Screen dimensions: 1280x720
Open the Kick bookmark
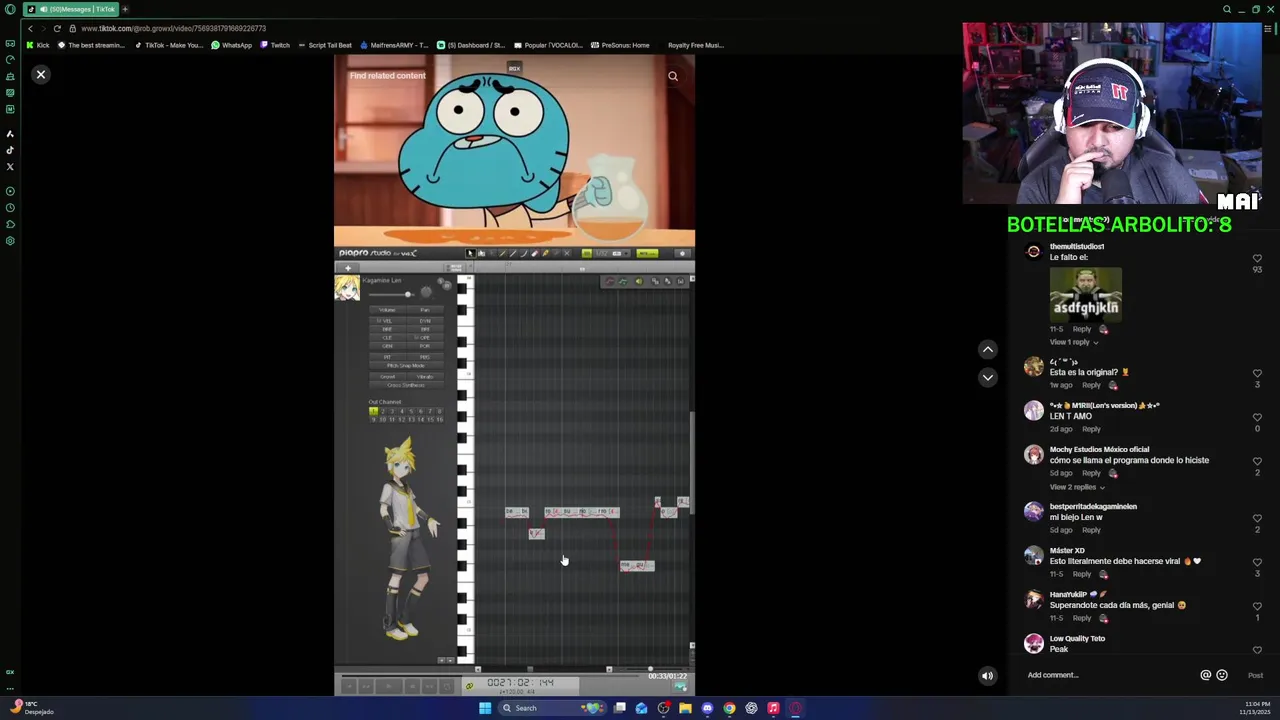38,45
